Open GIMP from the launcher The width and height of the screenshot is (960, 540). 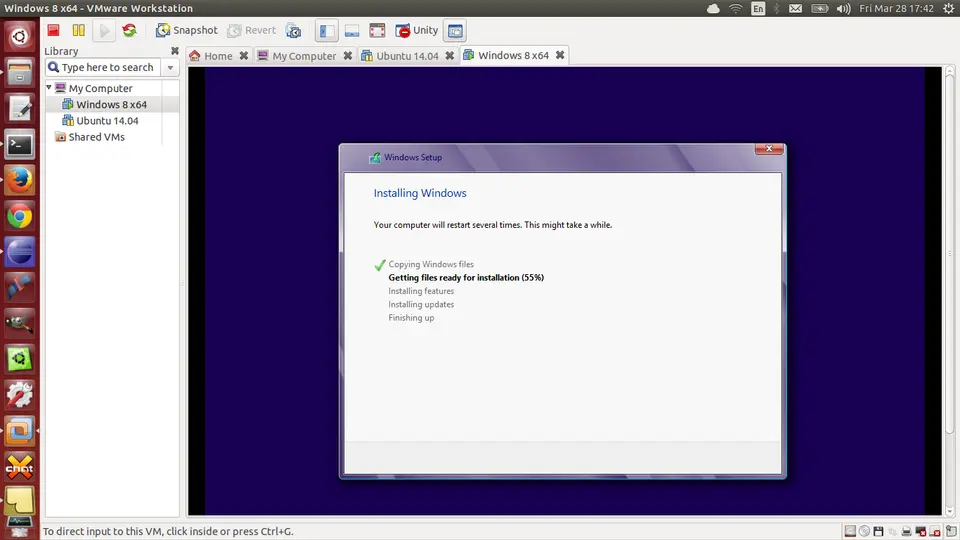click(x=20, y=324)
